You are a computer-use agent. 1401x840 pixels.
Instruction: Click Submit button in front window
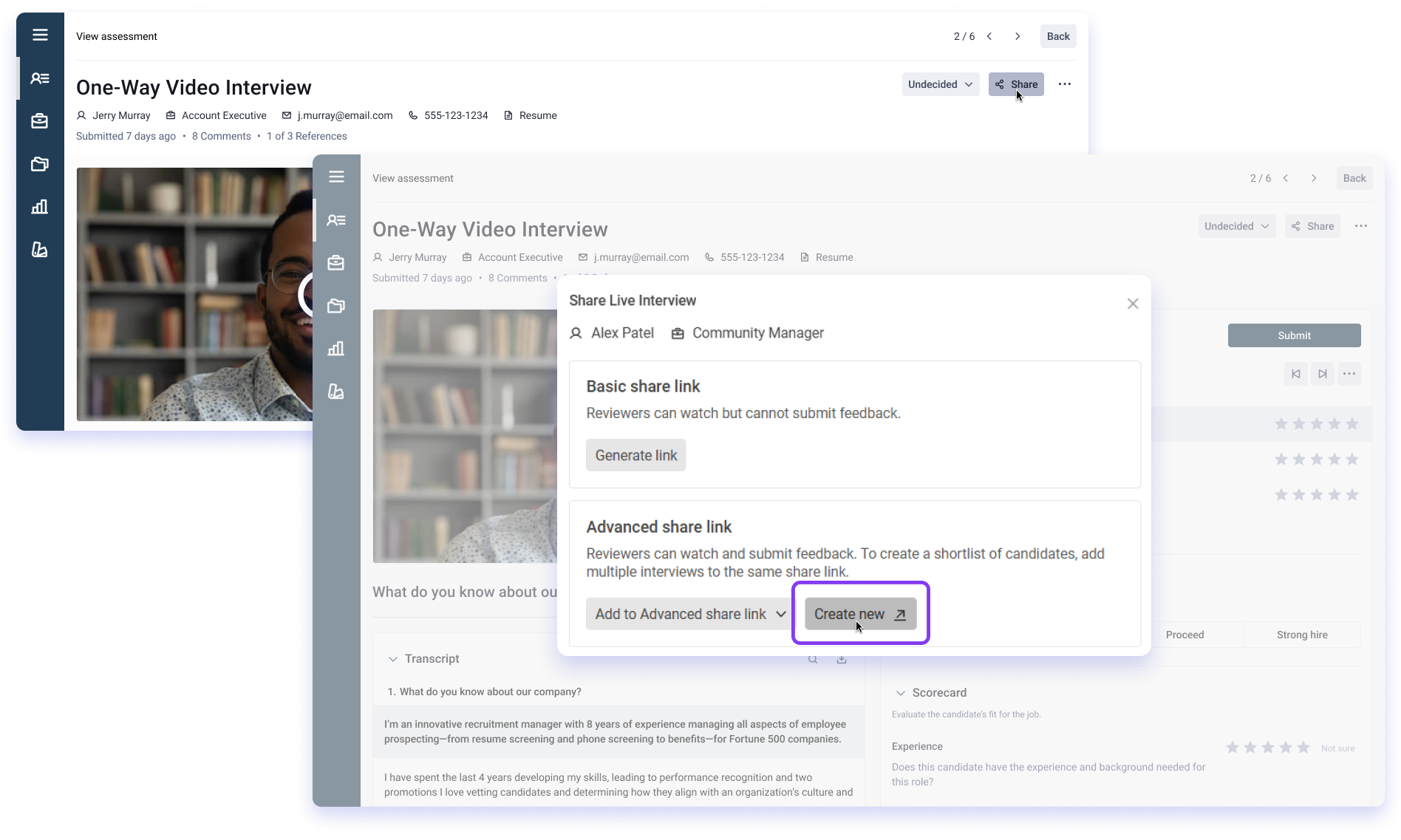click(1295, 335)
